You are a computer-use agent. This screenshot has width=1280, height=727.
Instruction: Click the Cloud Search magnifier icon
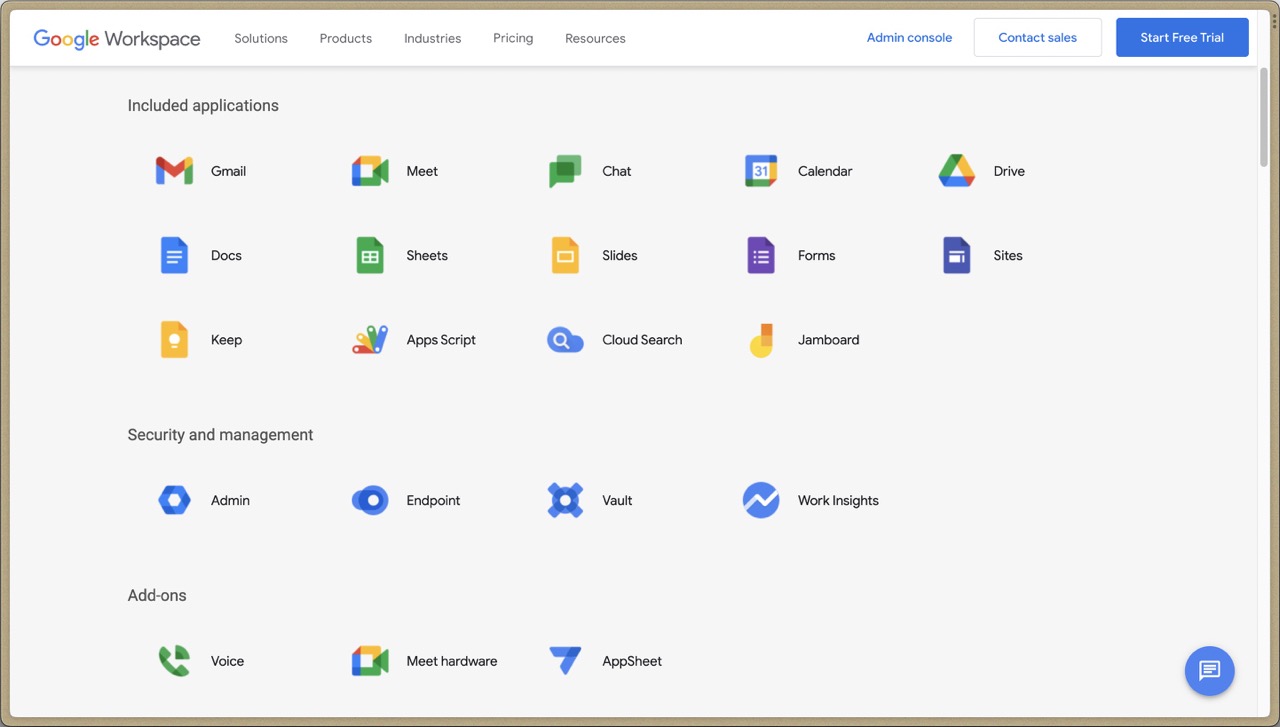pyautogui.click(x=565, y=340)
